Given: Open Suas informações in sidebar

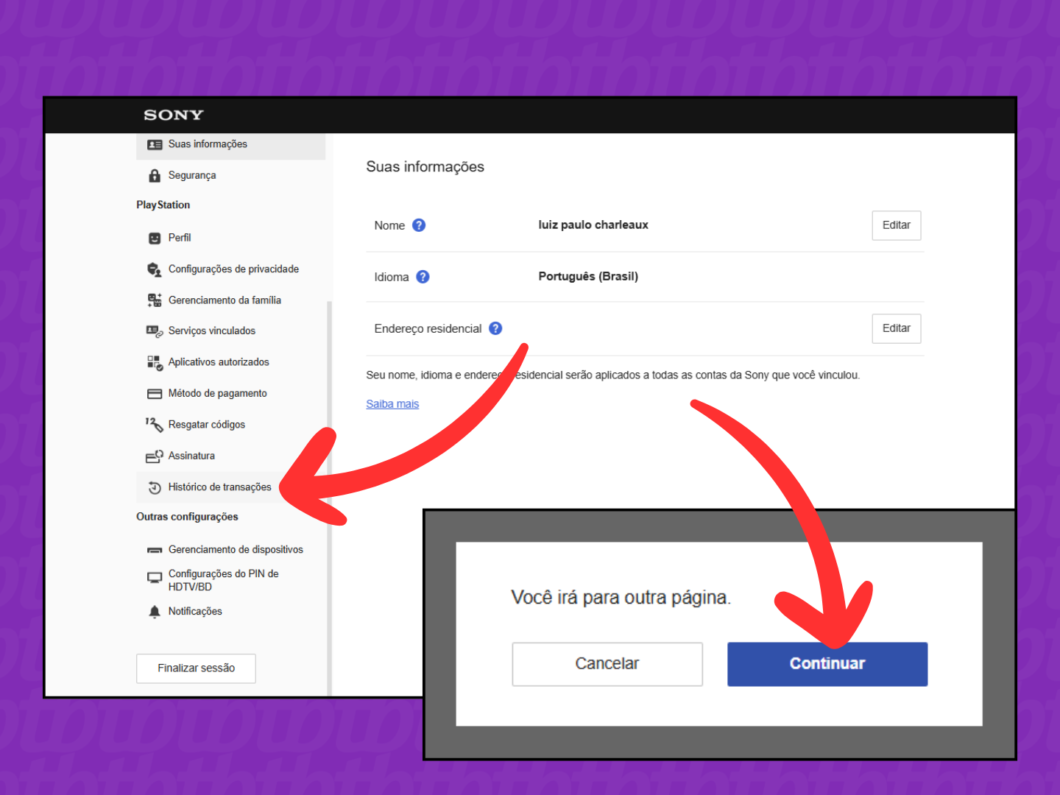Looking at the screenshot, I should point(231,145).
